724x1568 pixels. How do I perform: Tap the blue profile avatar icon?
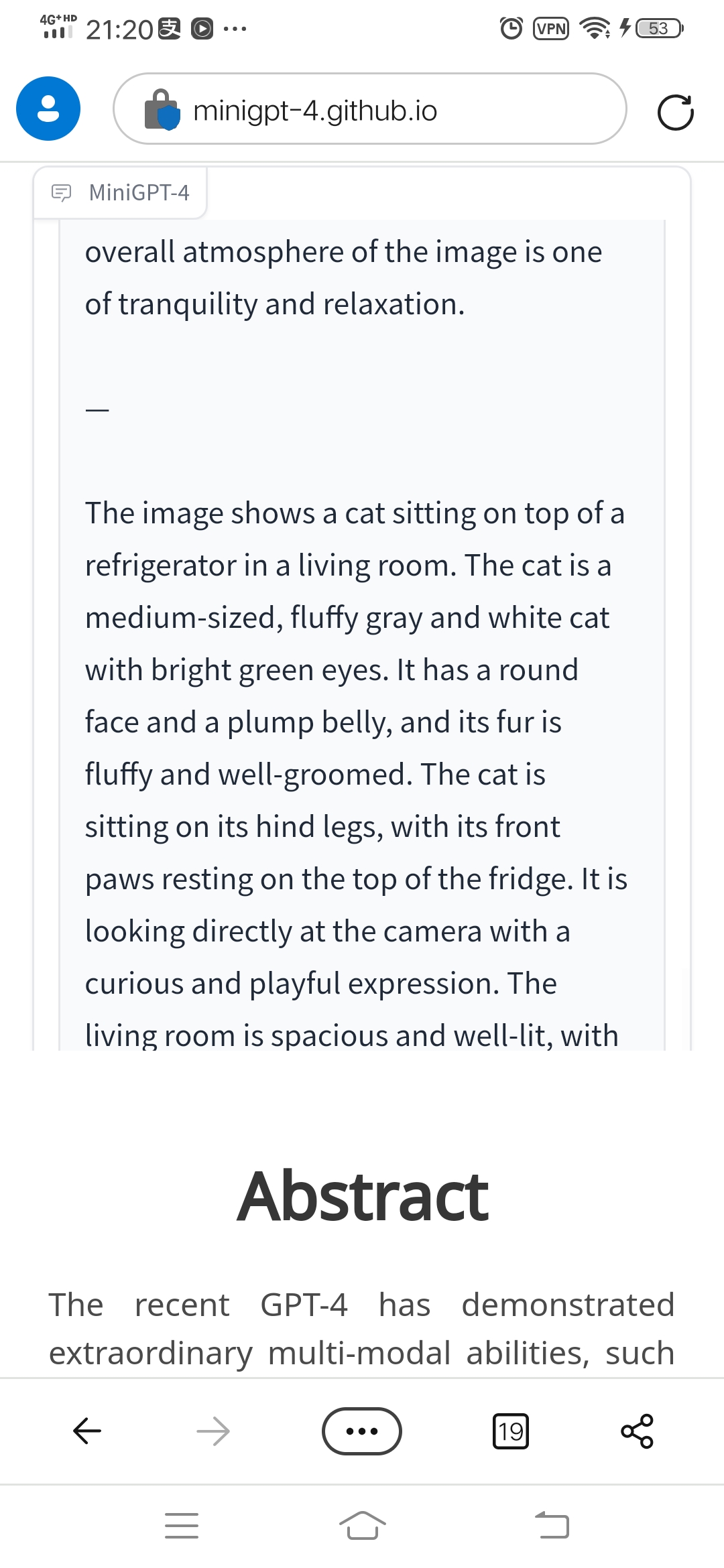click(48, 108)
